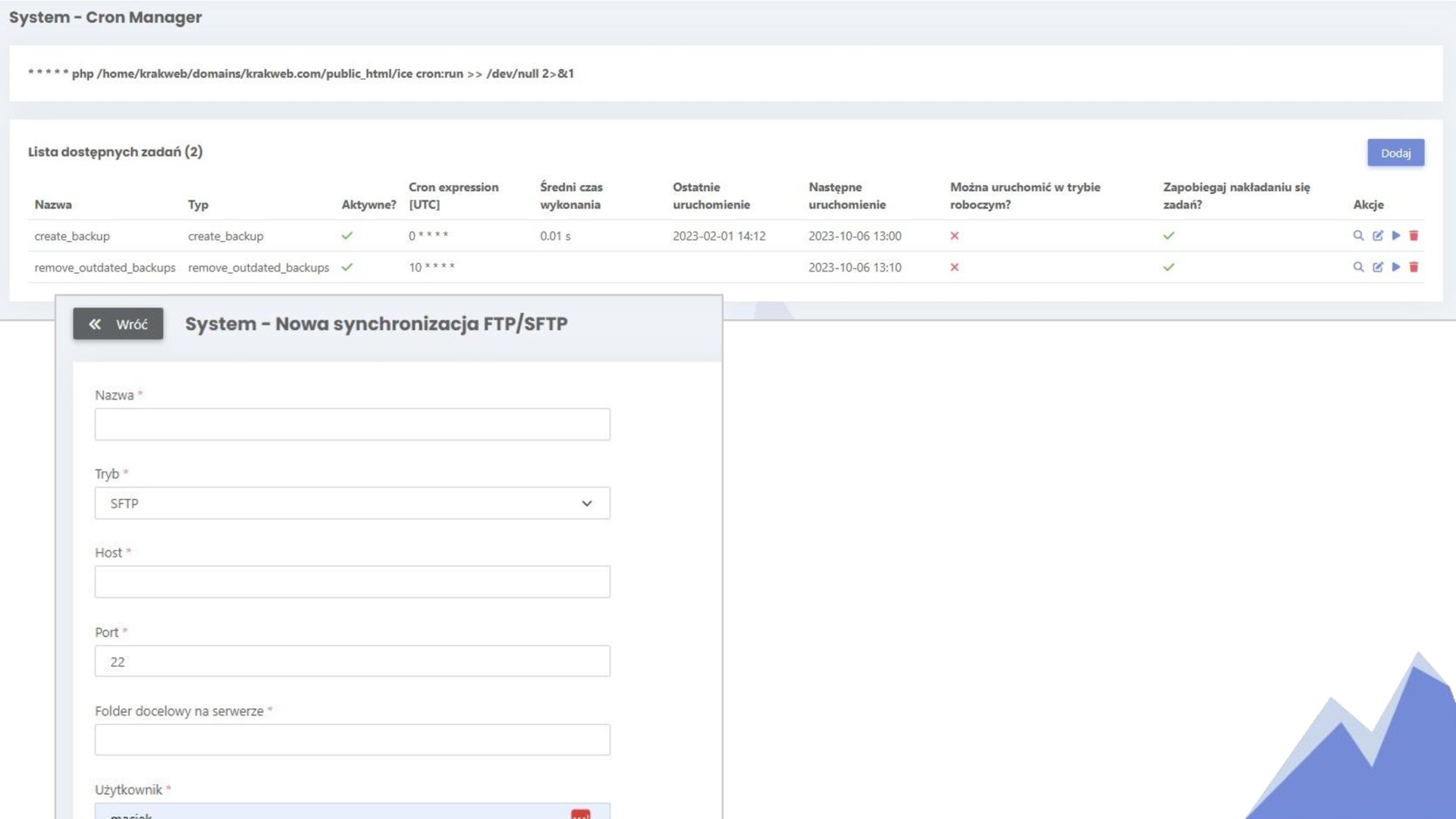View details of create_backup task
This screenshot has width=1456, height=819.
pos(1358,236)
